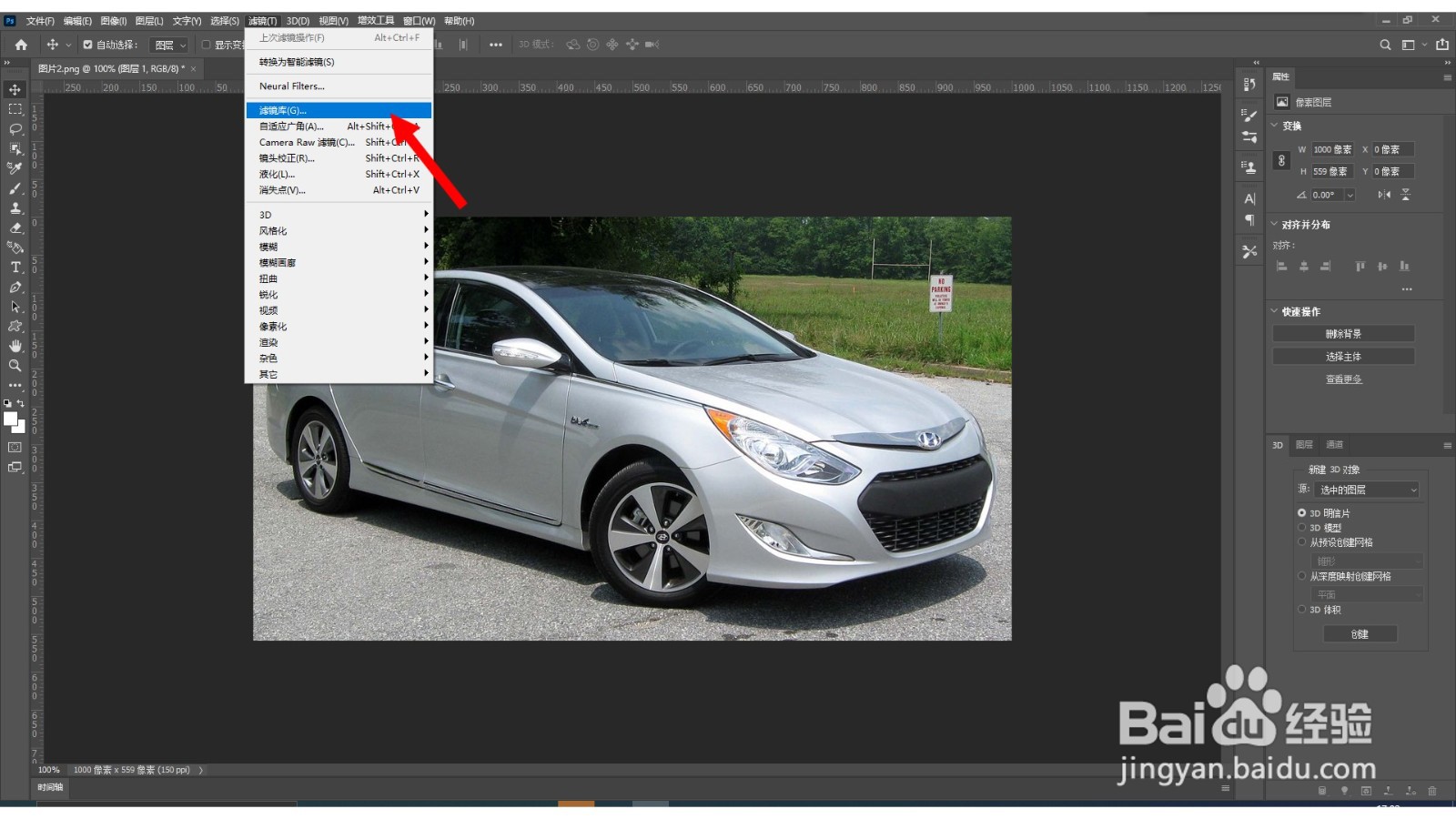Select the Object Selection tool
The height and width of the screenshot is (819, 1456).
click(x=15, y=148)
